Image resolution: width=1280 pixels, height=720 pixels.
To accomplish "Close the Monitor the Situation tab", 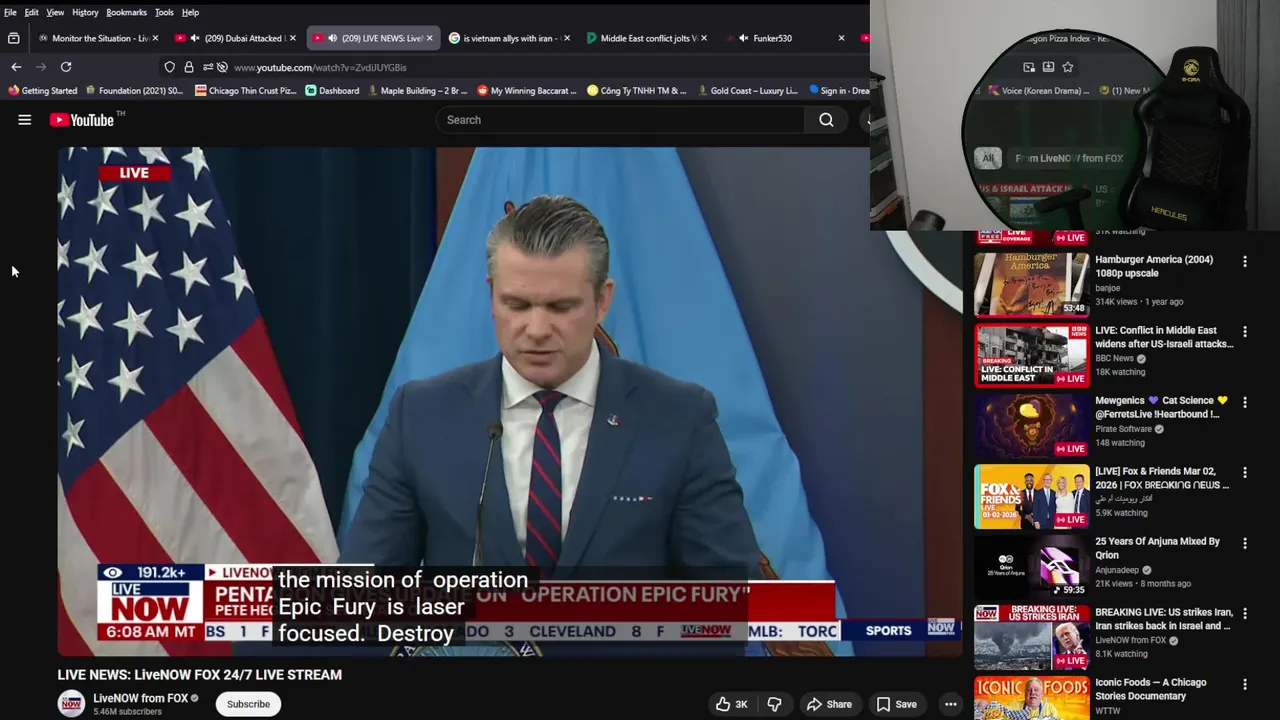I will [155, 38].
